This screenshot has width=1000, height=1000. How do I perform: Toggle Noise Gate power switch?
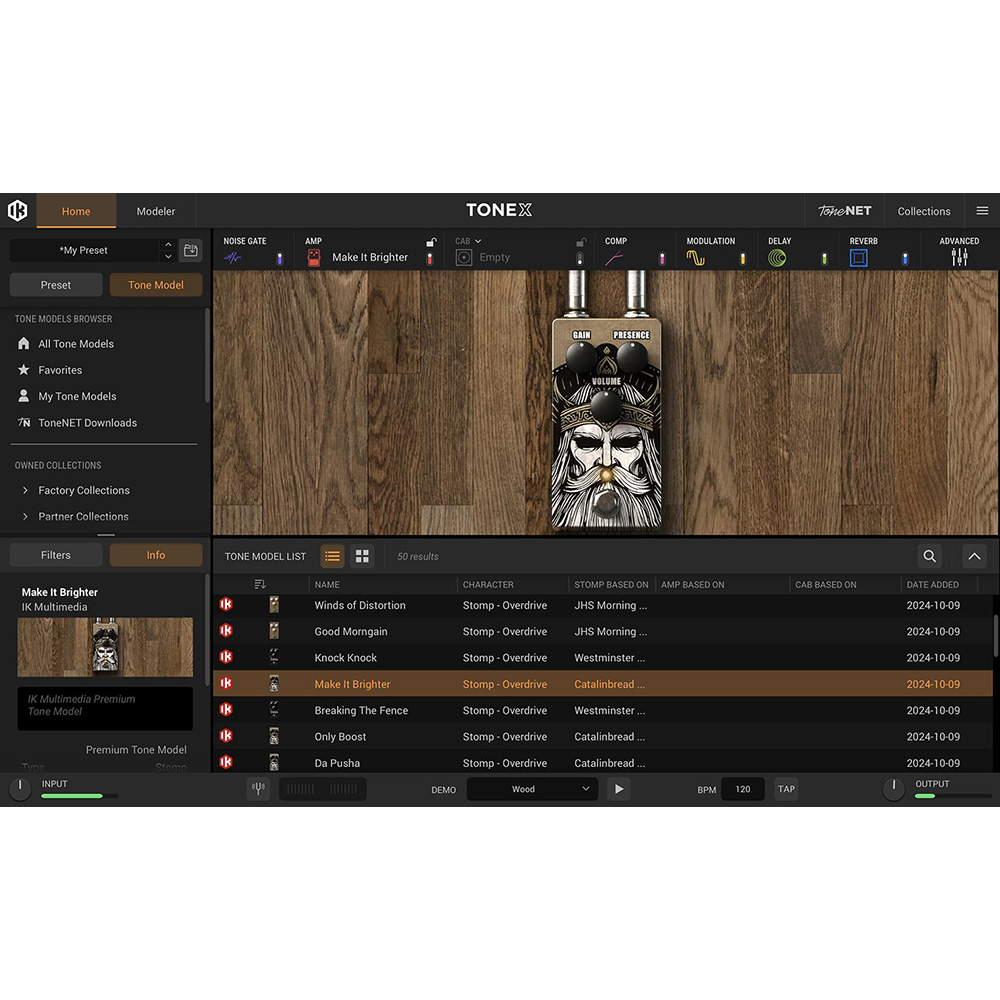coord(279,258)
